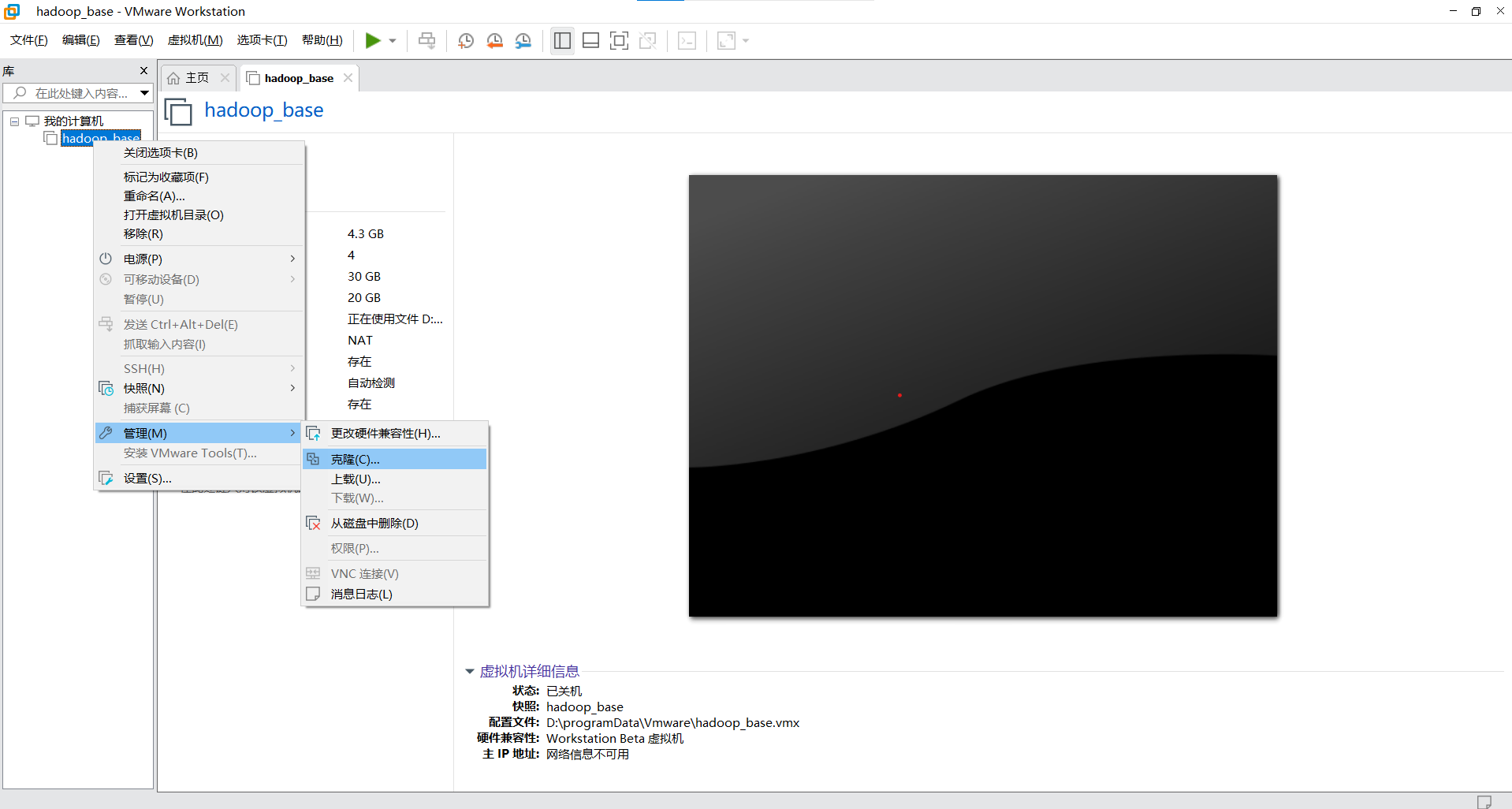Expand the 电源(P) submenu
Image resolution: width=1512 pixels, height=809 pixels.
click(199, 259)
